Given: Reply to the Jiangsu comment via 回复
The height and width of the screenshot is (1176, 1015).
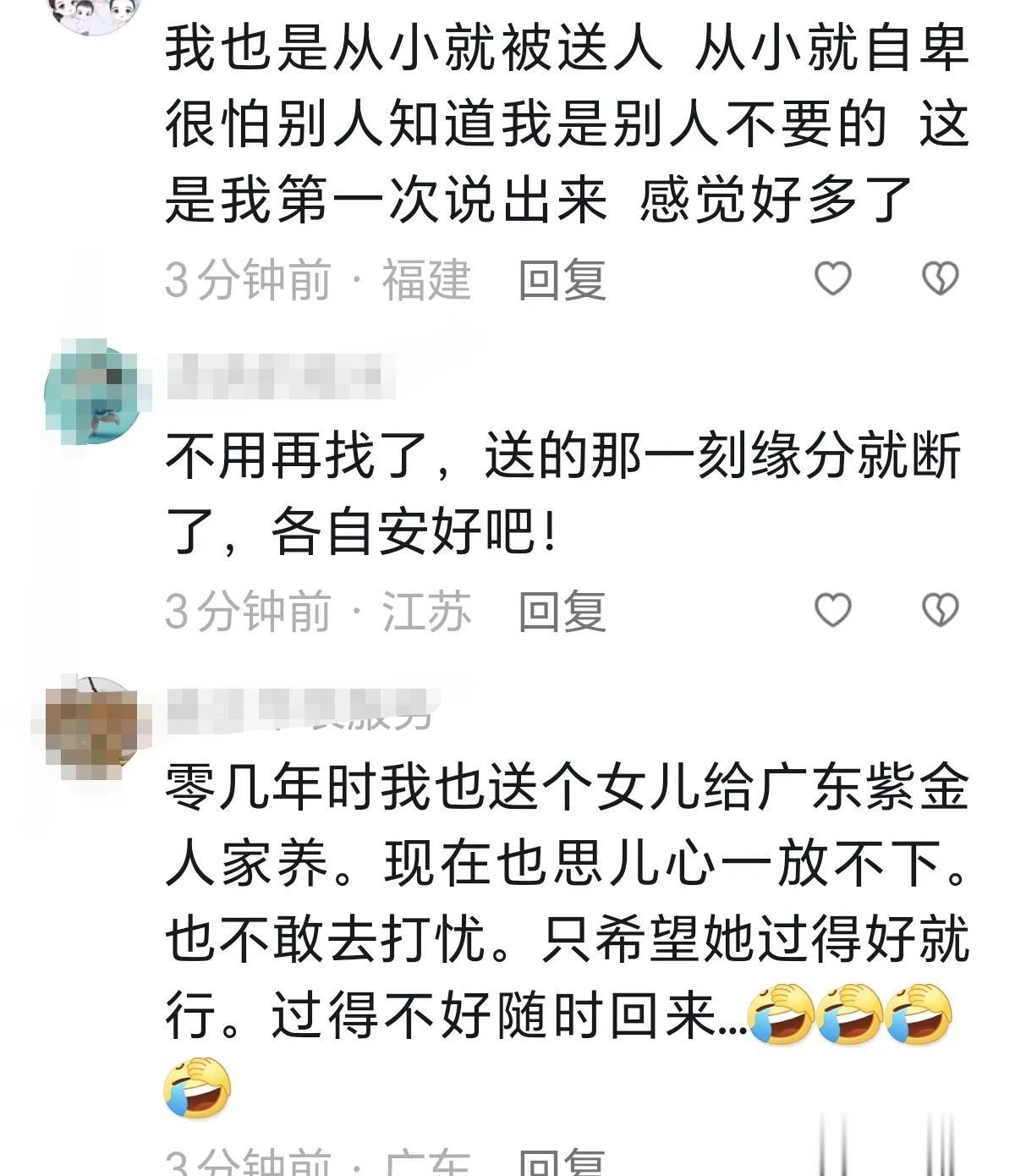Looking at the screenshot, I should pyautogui.click(x=562, y=611).
